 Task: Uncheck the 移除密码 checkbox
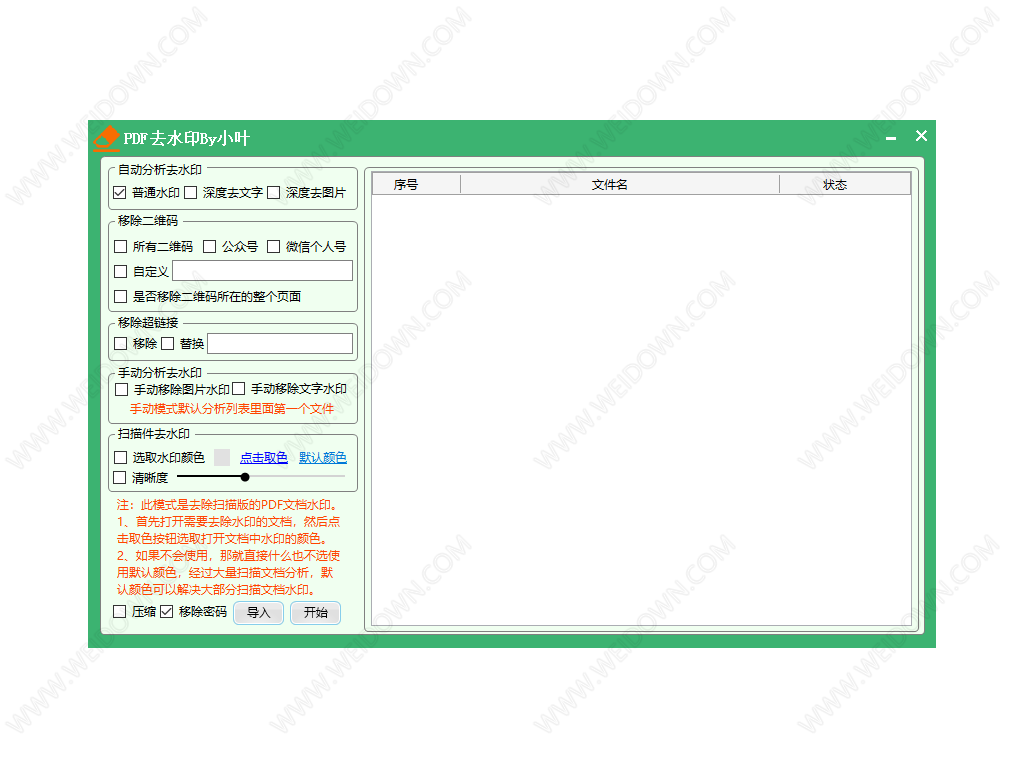click(x=167, y=612)
